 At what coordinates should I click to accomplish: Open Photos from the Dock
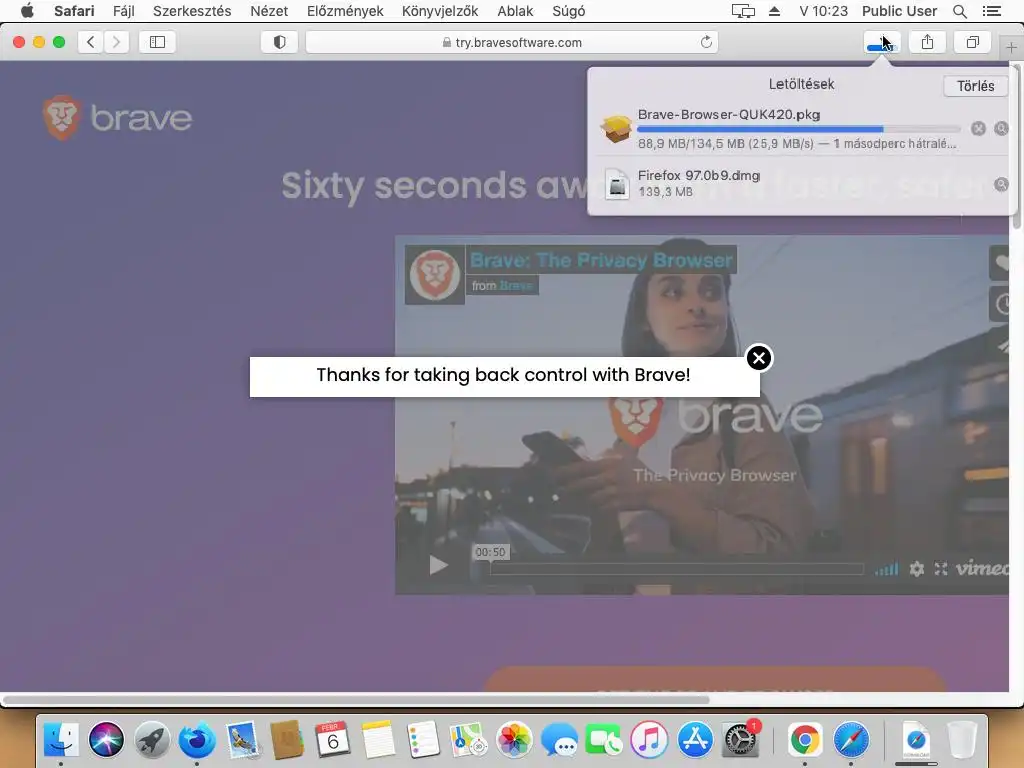(514, 740)
